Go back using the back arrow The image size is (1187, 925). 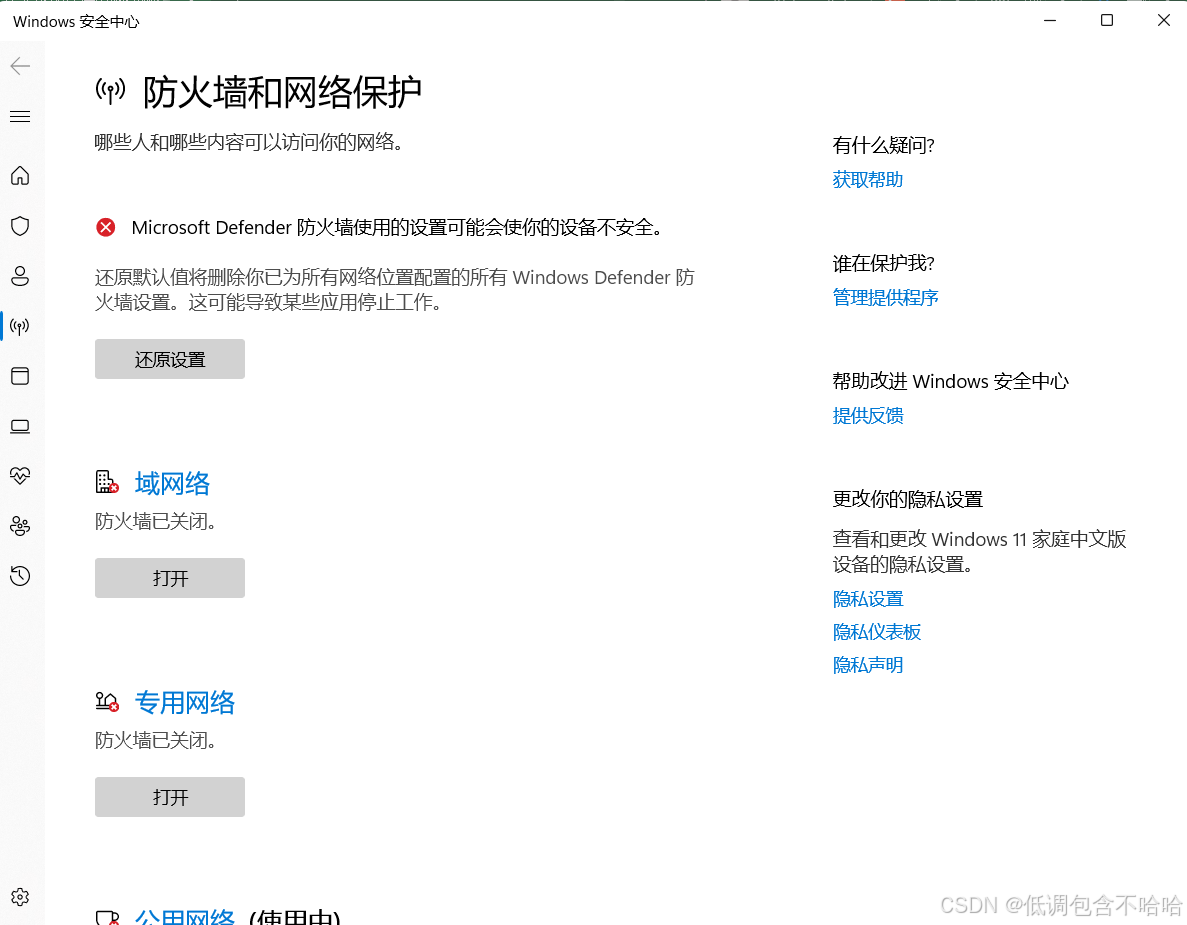pos(20,66)
